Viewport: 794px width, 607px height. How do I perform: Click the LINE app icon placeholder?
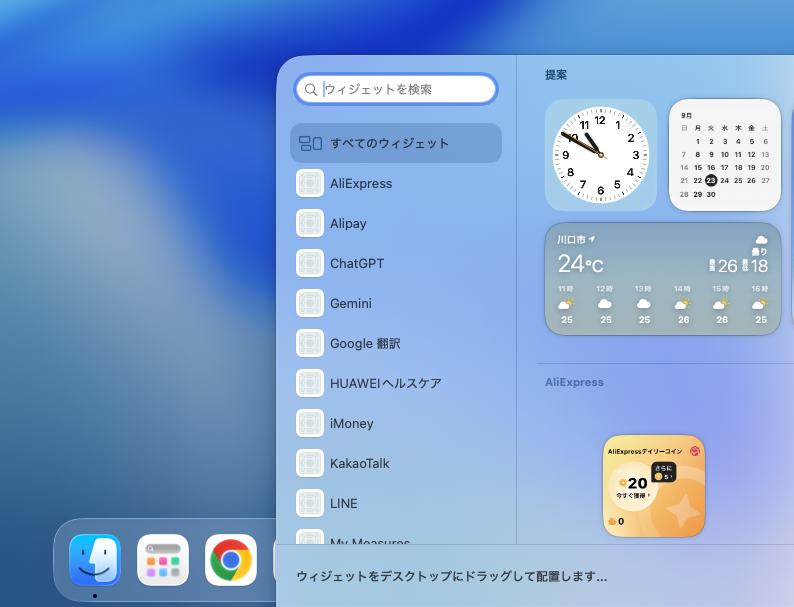click(310, 503)
